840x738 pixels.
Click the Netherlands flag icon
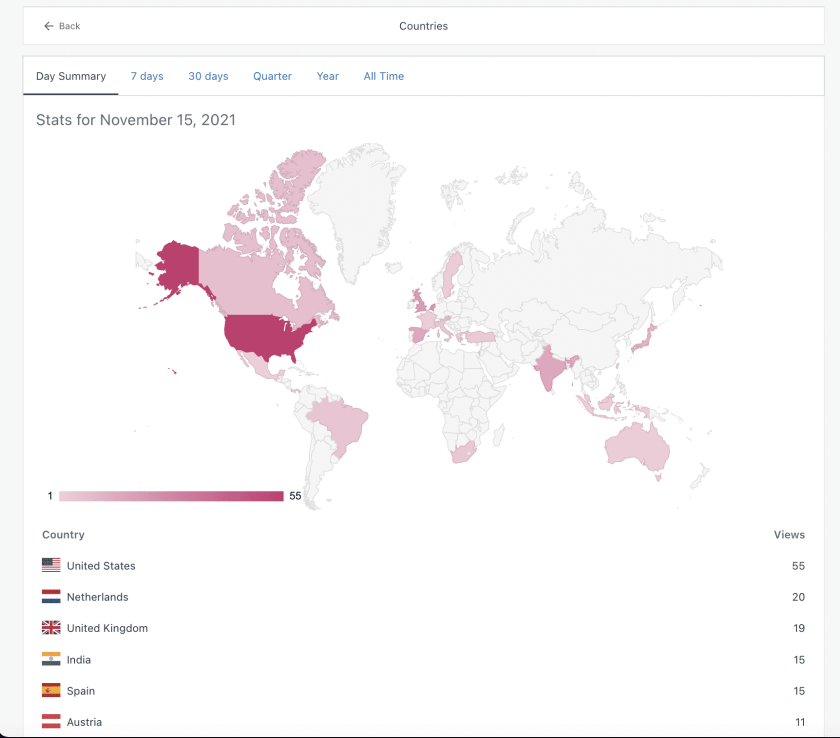coord(51,596)
